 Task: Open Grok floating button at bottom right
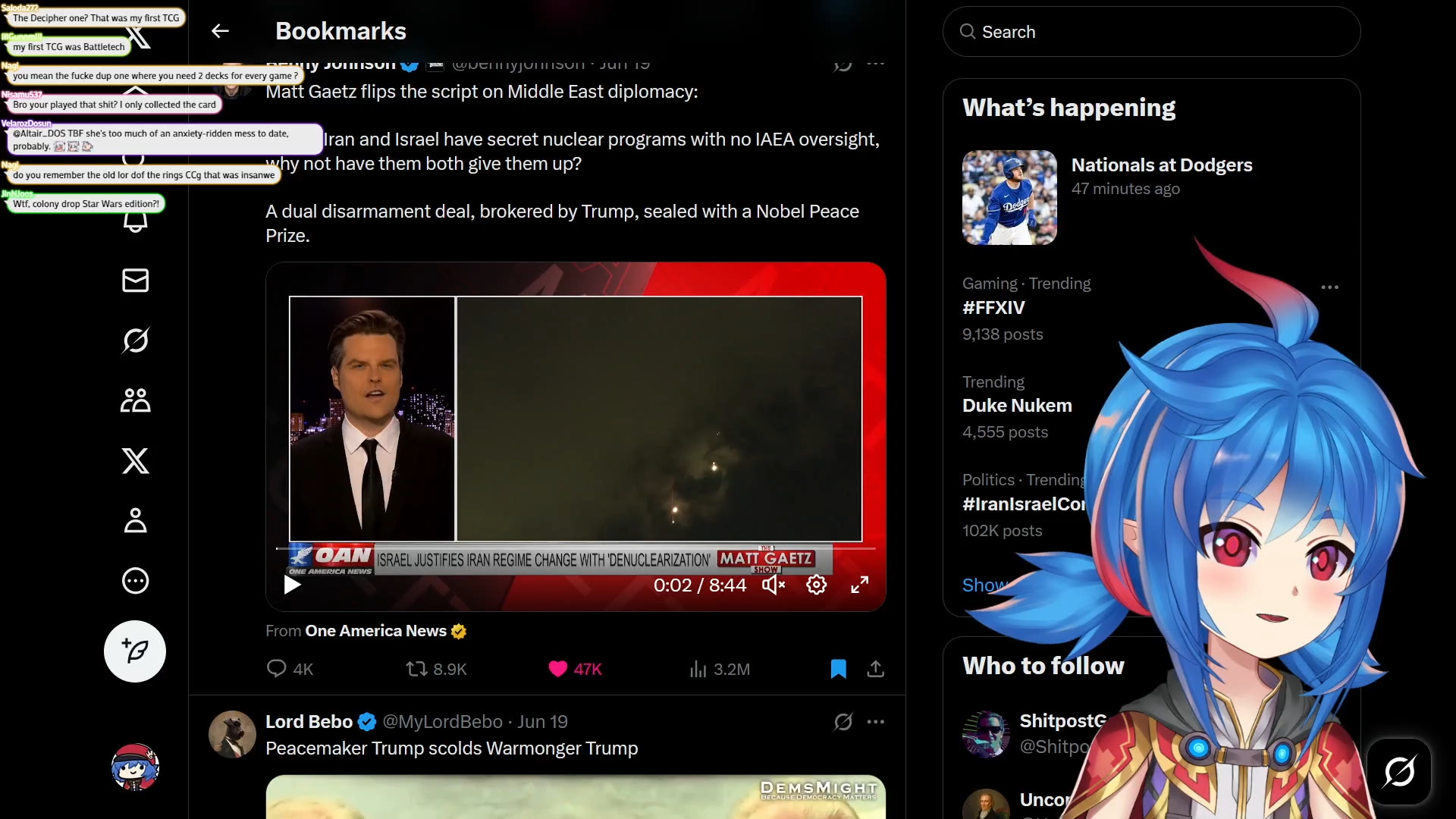pyautogui.click(x=1398, y=771)
